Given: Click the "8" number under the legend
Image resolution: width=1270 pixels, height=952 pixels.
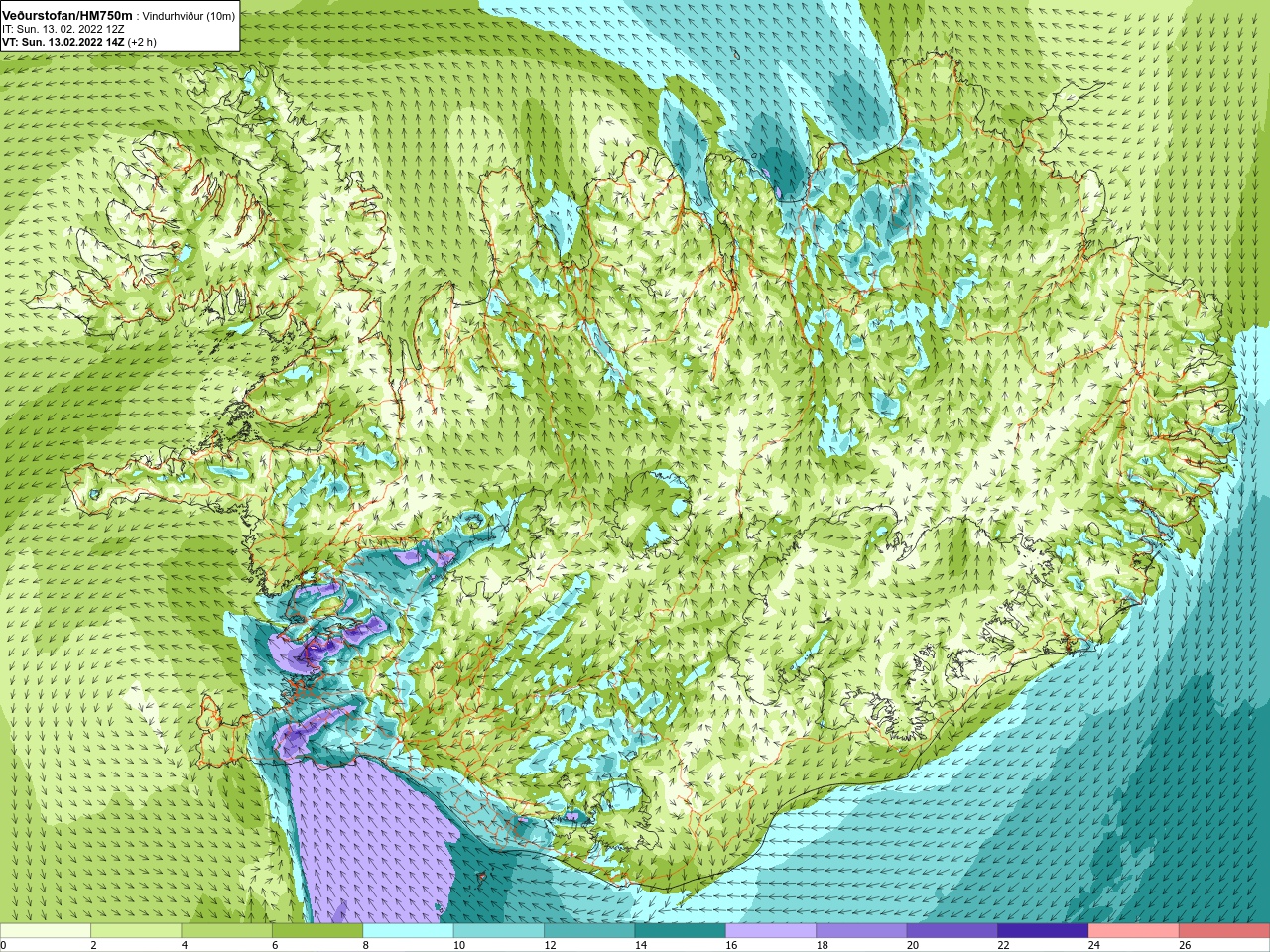Looking at the screenshot, I should [x=365, y=945].
